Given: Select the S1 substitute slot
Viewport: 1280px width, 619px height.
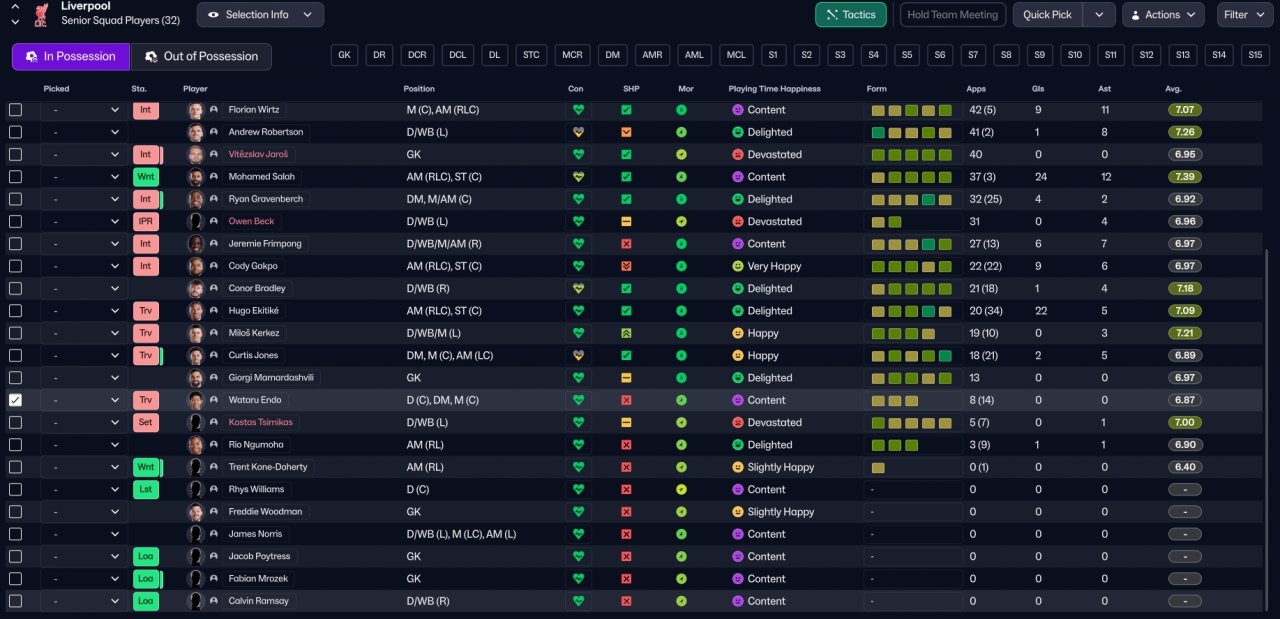Looking at the screenshot, I should [773, 56].
